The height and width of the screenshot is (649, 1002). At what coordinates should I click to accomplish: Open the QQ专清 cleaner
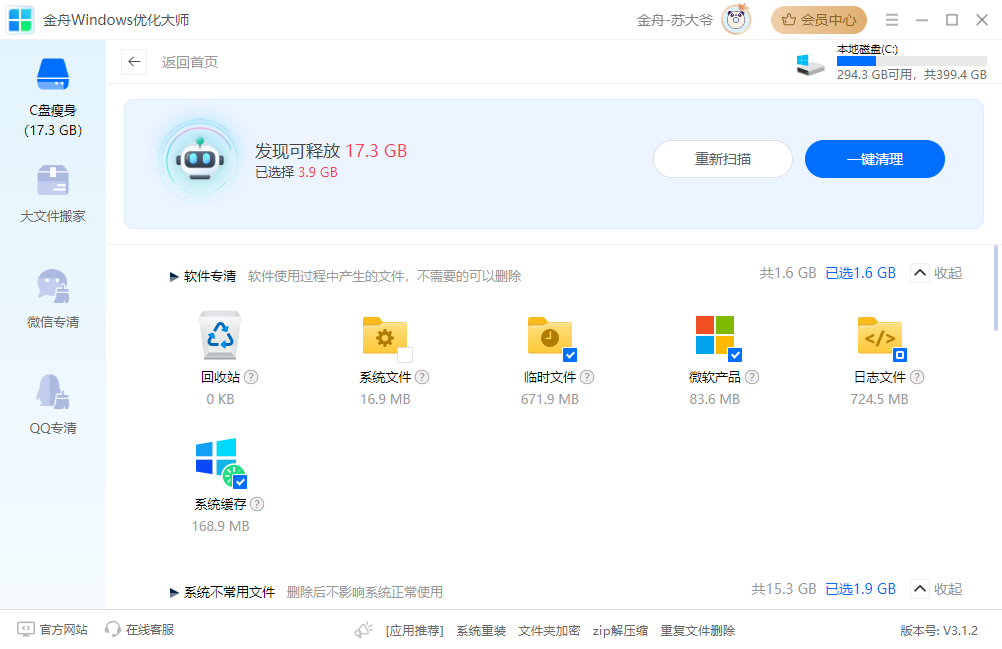(53, 405)
